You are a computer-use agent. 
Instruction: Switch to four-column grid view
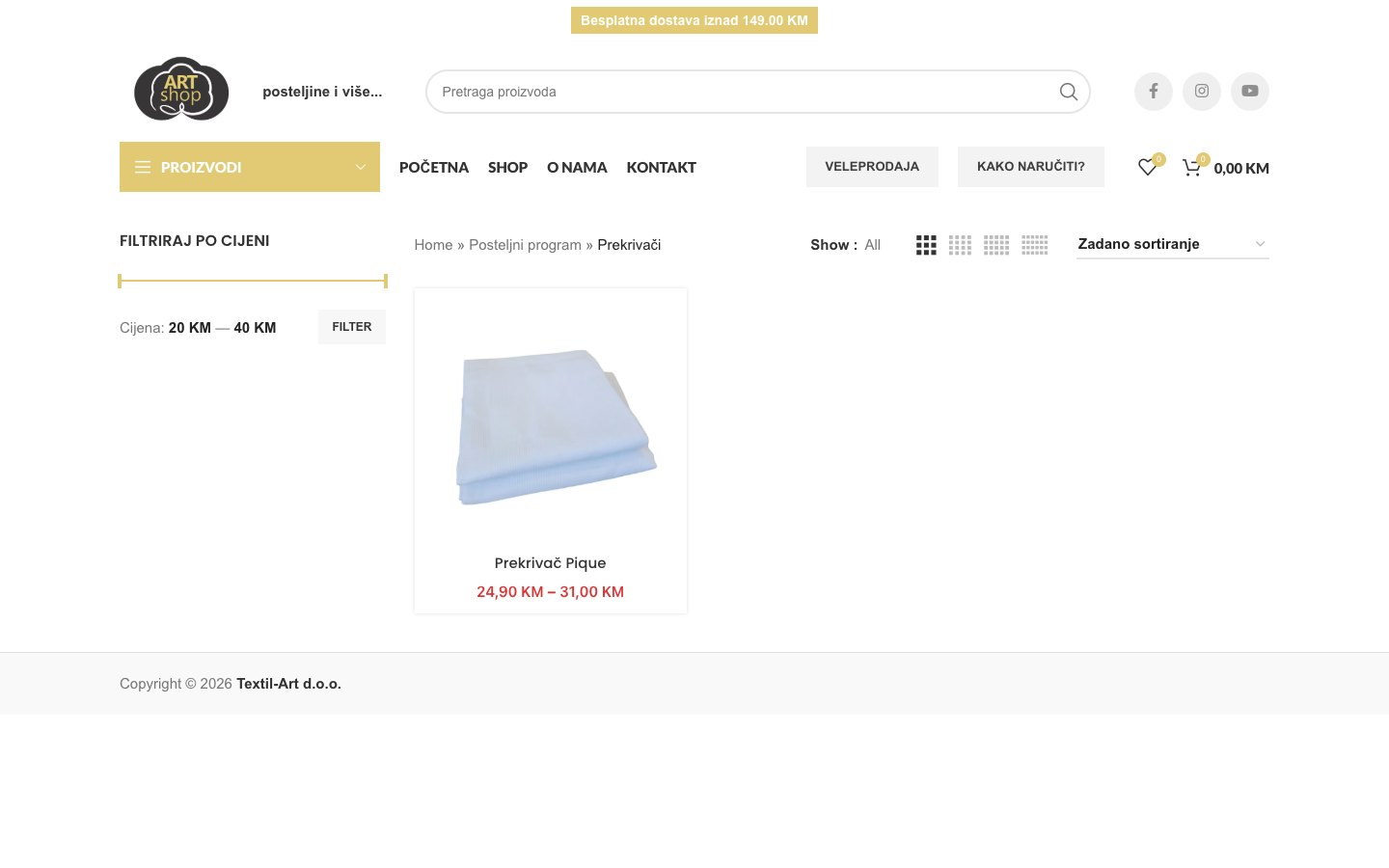point(960,245)
